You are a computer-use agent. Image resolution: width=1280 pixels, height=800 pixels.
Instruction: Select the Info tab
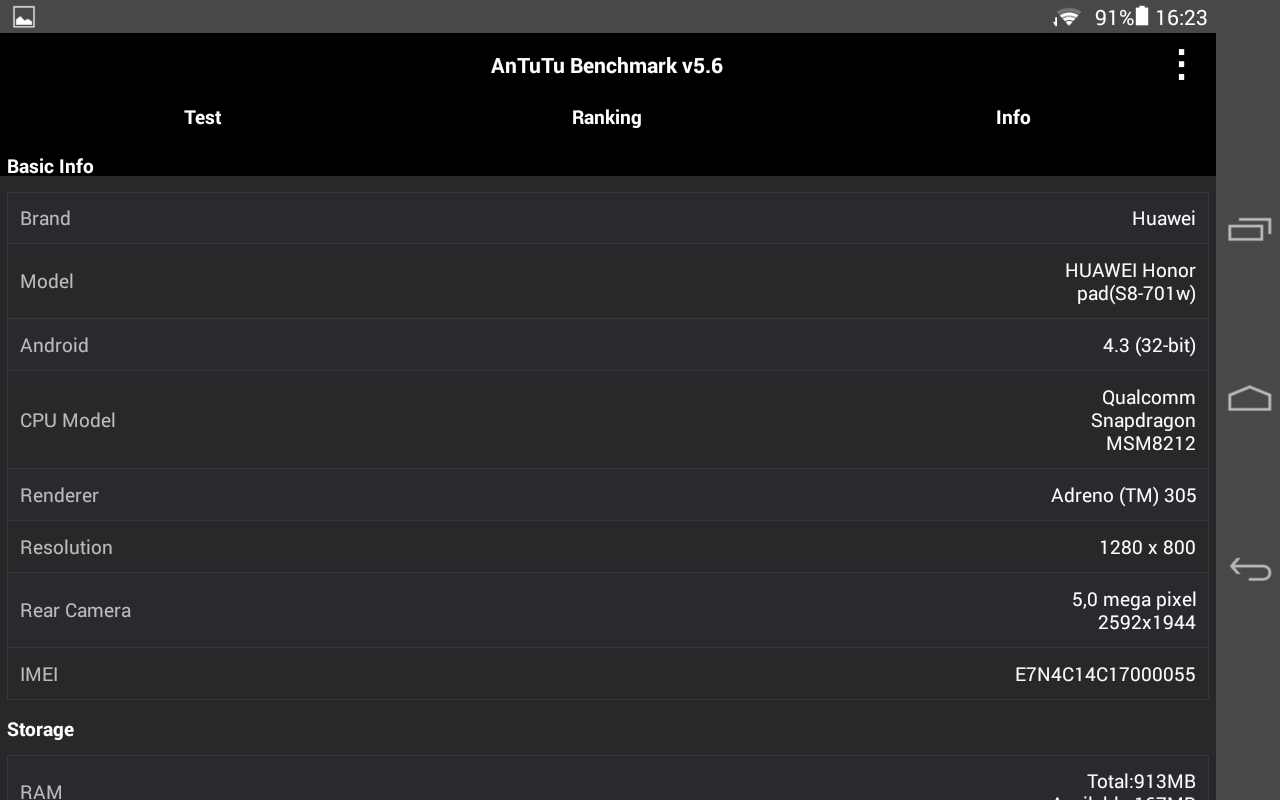pos(1012,117)
